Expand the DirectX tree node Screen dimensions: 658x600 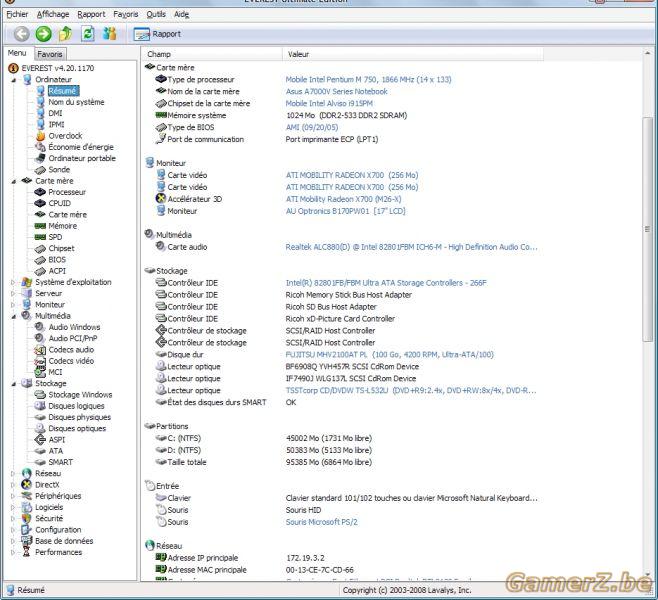13,485
